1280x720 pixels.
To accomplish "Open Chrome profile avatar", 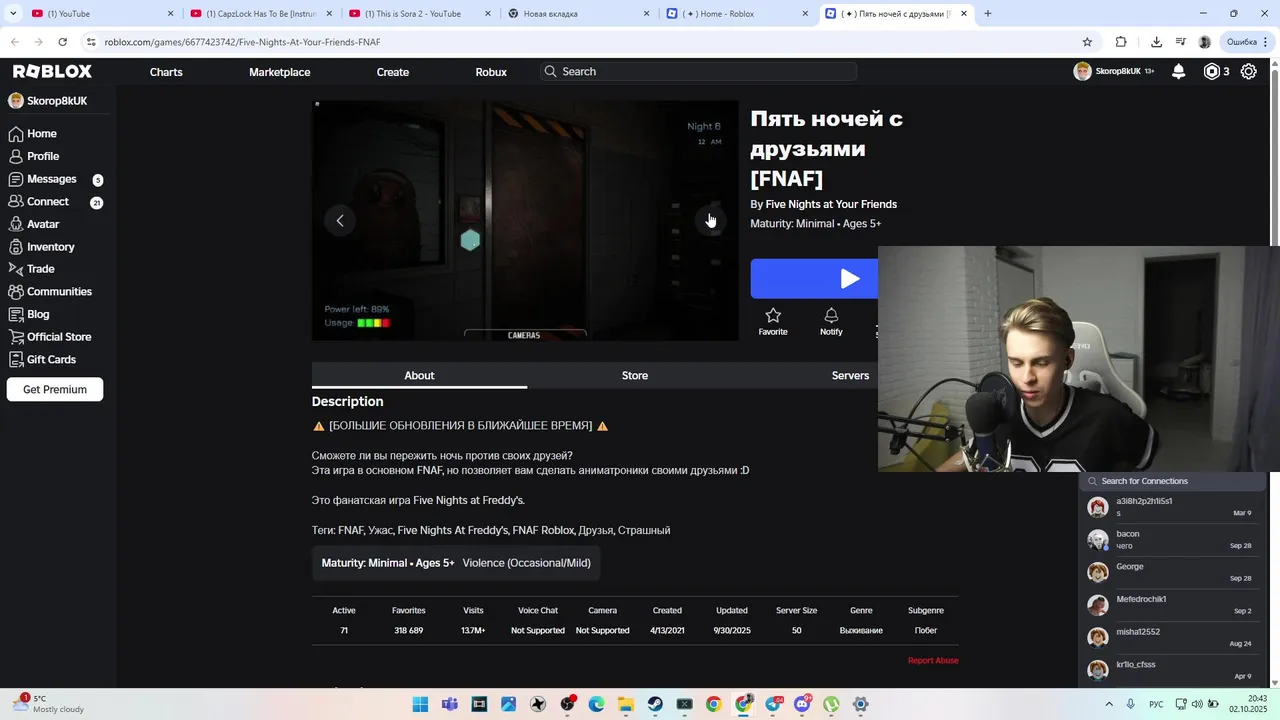I will coord(1204,42).
